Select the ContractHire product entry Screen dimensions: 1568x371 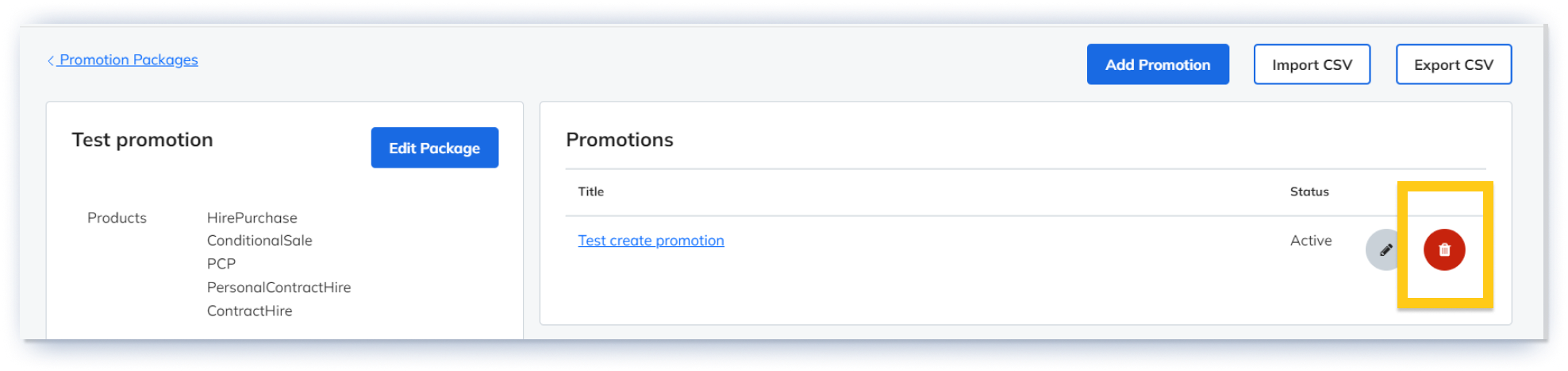pyautogui.click(x=249, y=311)
